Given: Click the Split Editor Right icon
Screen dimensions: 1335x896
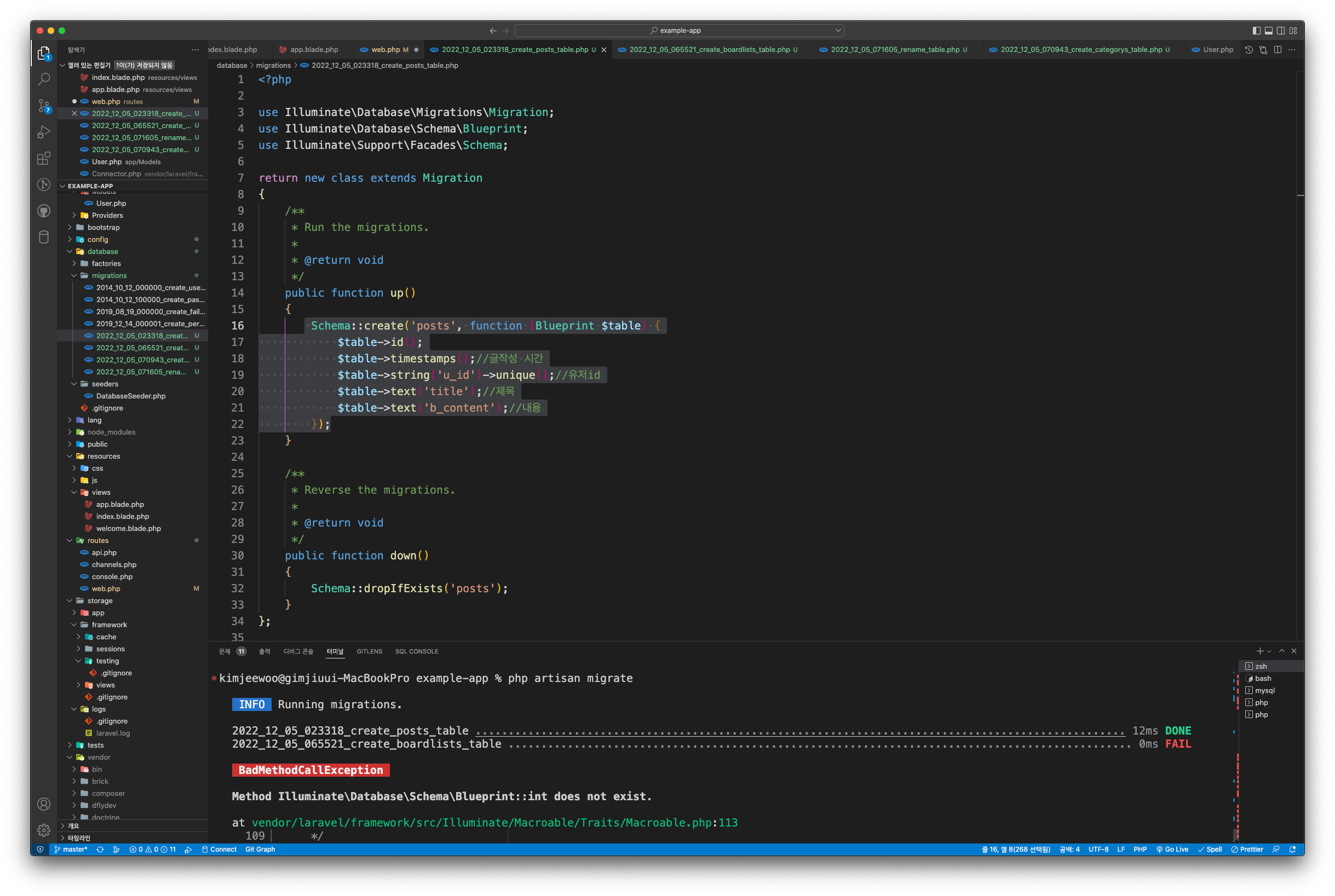Looking at the screenshot, I should 1278,50.
